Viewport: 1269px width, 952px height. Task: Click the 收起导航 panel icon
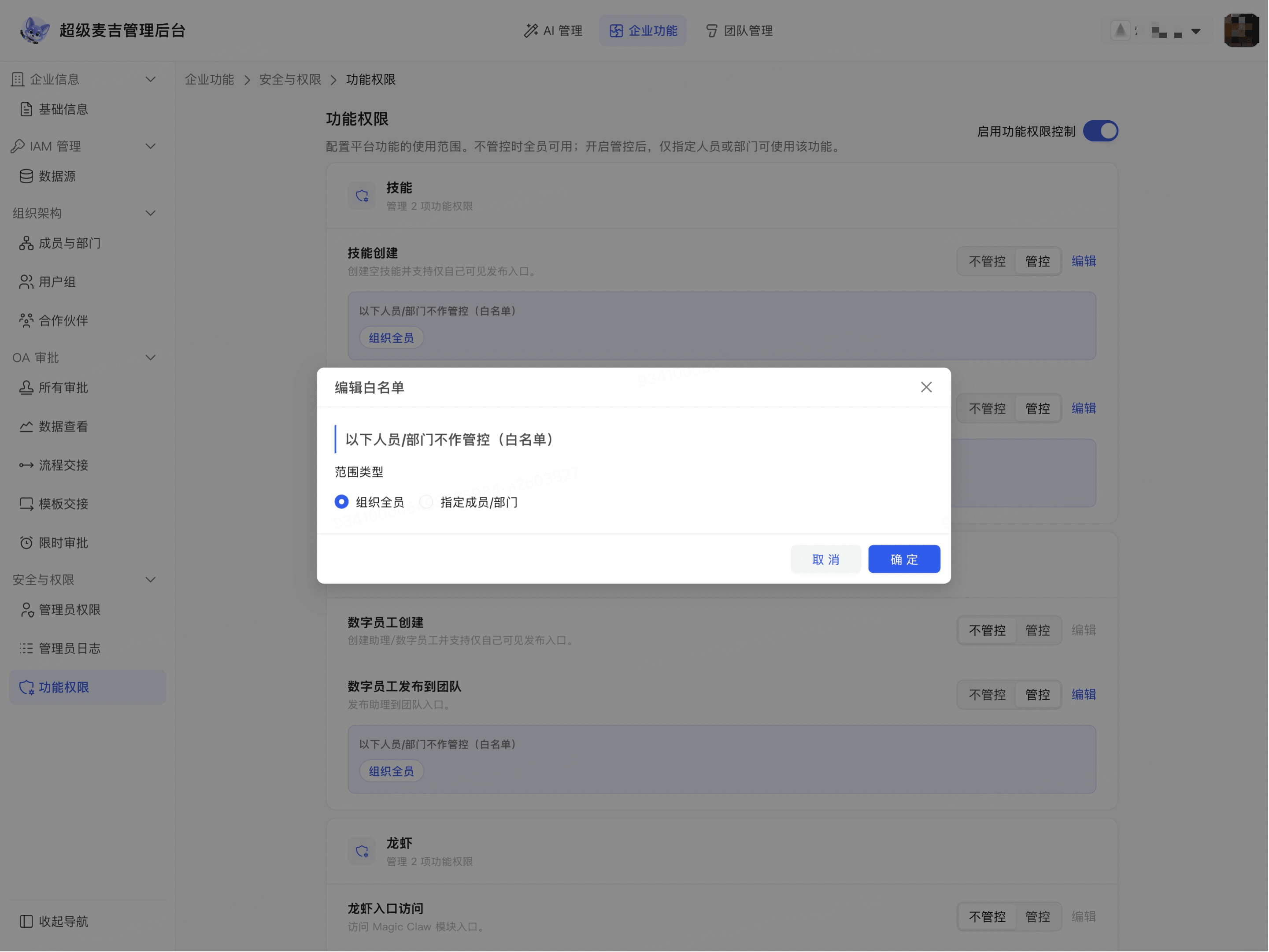point(26,922)
